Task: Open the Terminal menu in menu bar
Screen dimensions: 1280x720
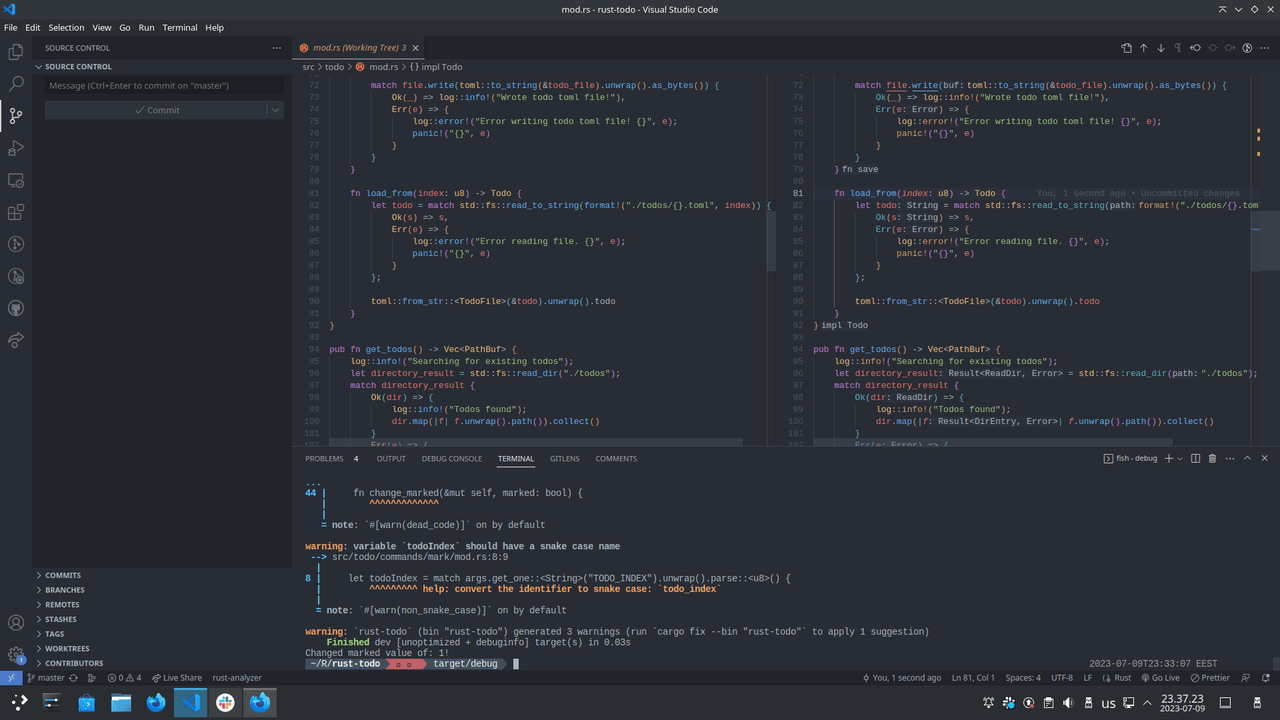Action: coord(180,28)
